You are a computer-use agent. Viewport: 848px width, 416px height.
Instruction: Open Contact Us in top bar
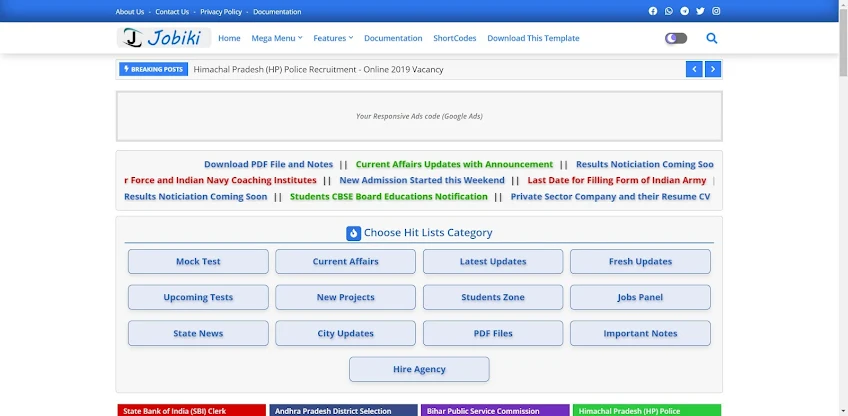172,11
